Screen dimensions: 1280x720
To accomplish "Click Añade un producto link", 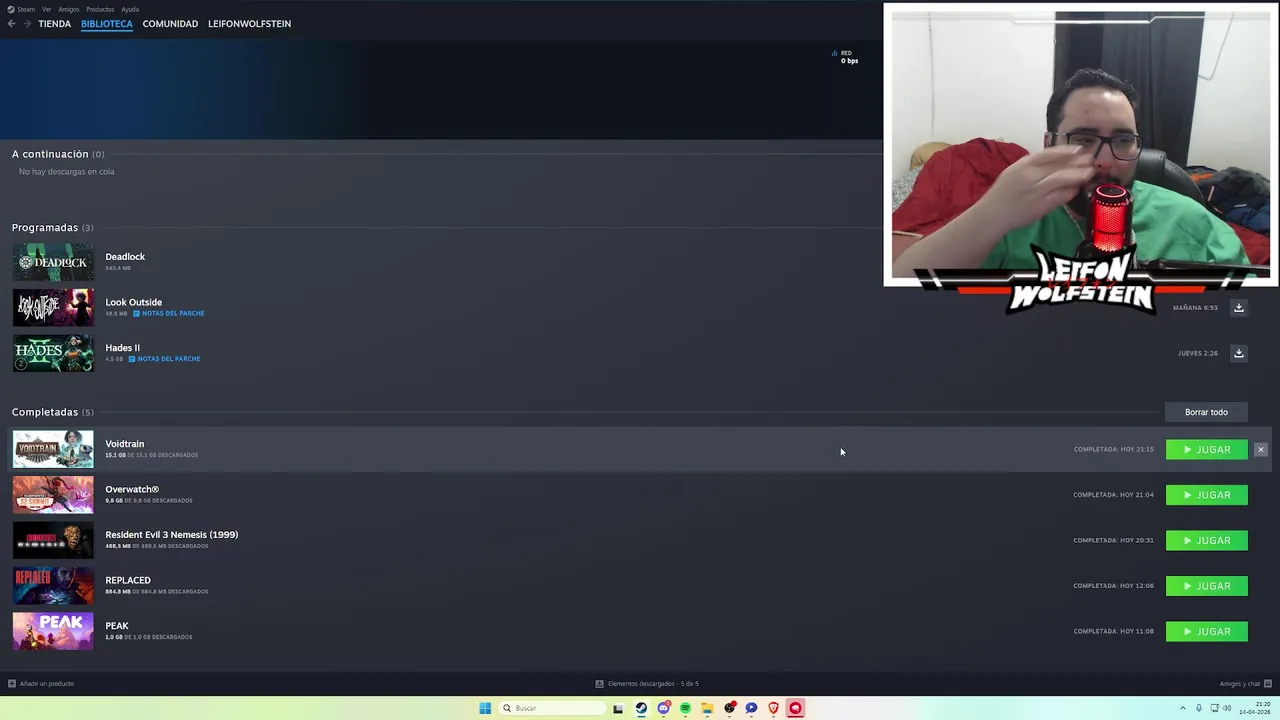I will click(x=46, y=684).
